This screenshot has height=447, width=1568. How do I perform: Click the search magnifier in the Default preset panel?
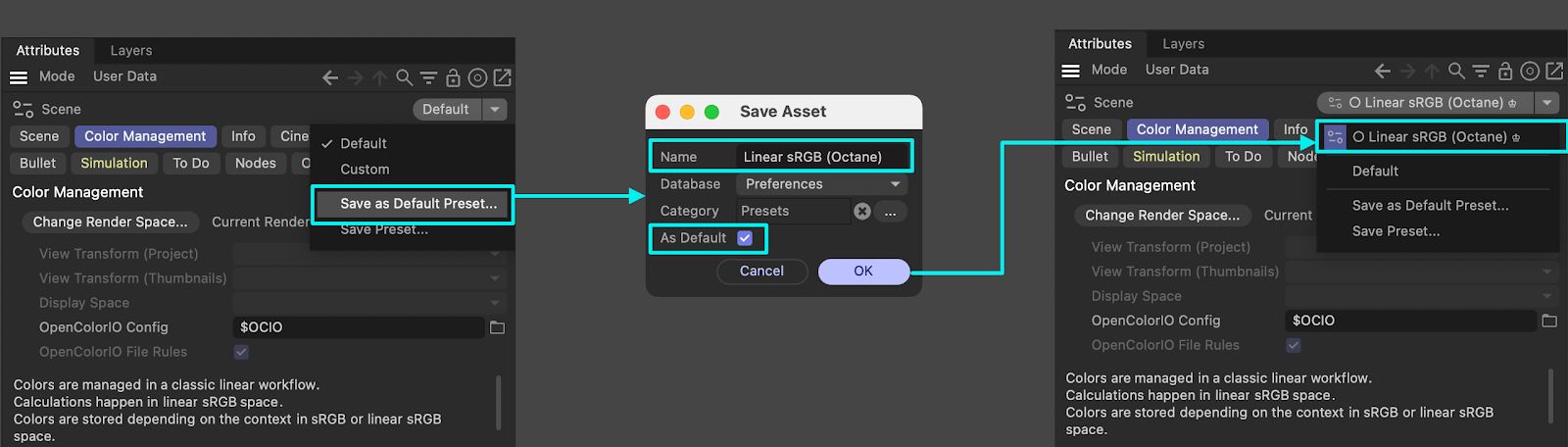tap(404, 77)
